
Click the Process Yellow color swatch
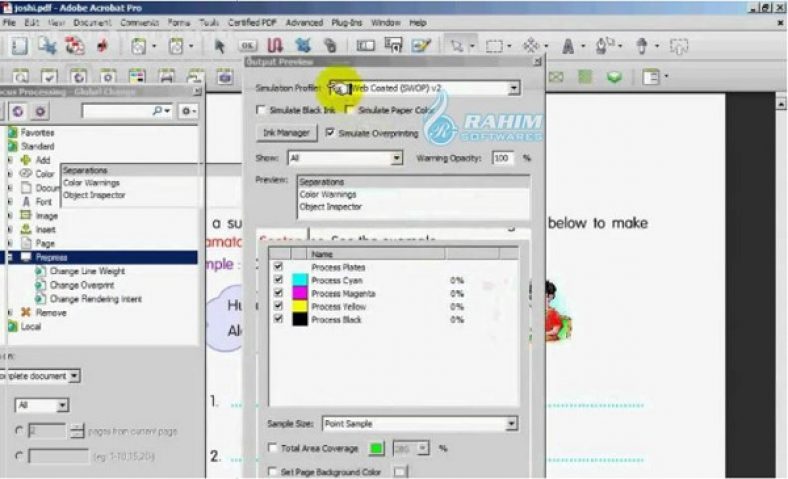tap(300, 306)
